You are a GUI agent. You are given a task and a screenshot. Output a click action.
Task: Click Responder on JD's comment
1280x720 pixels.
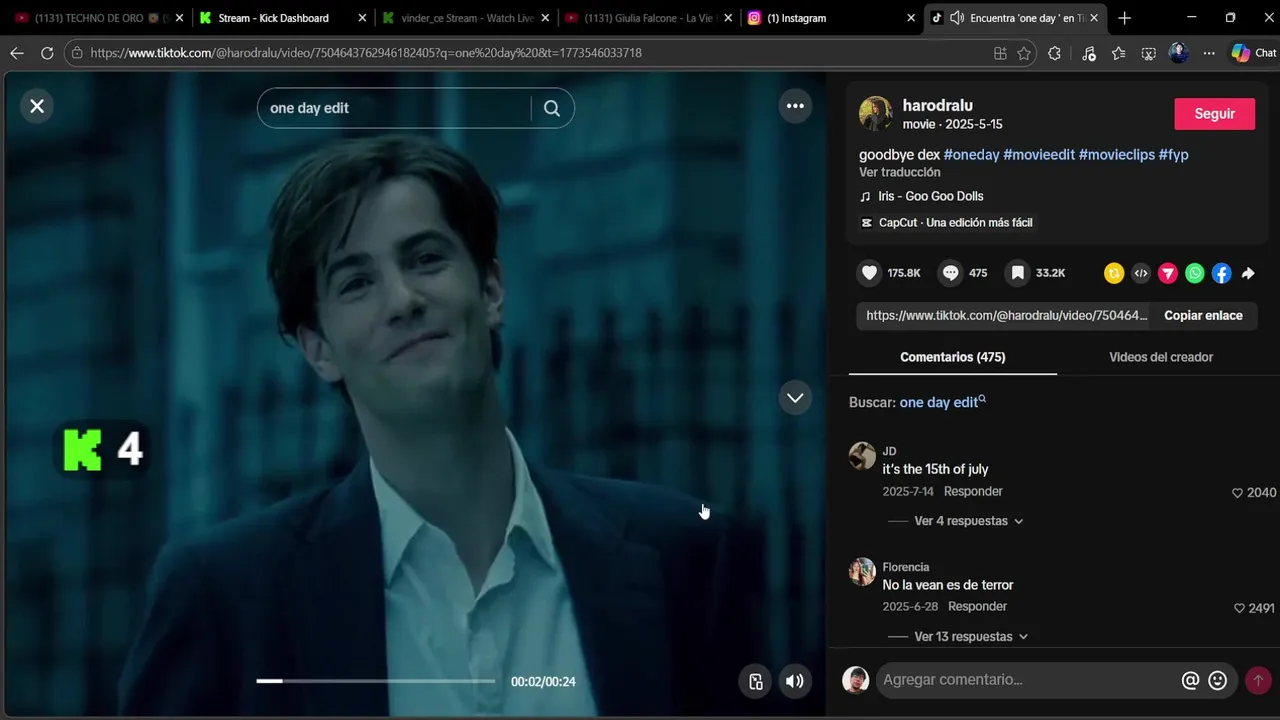click(973, 491)
